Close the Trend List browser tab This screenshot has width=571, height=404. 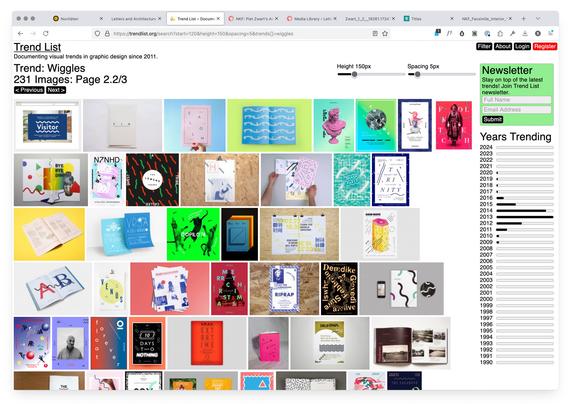pos(218,19)
